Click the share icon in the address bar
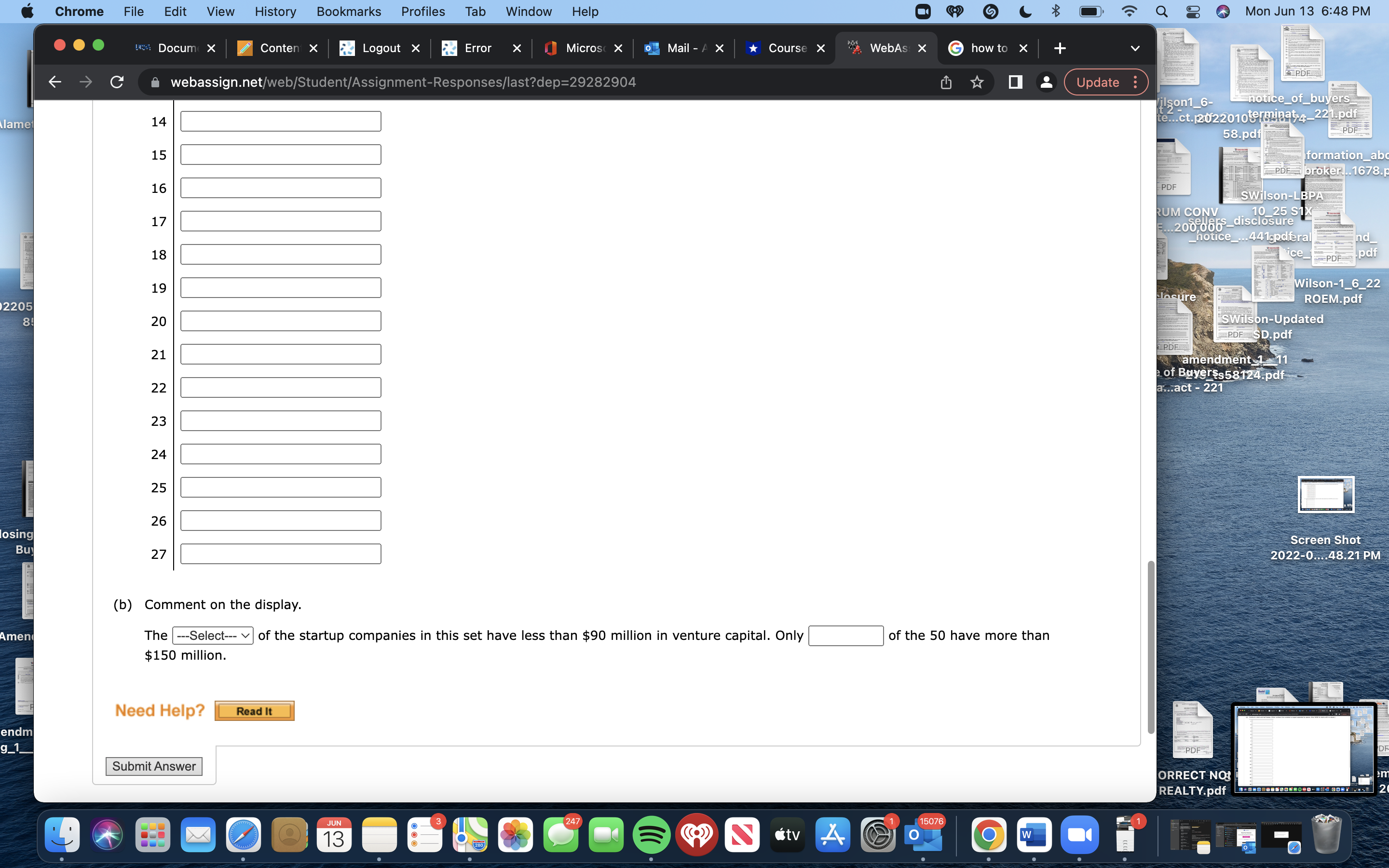 pyautogui.click(x=945, y=82)
